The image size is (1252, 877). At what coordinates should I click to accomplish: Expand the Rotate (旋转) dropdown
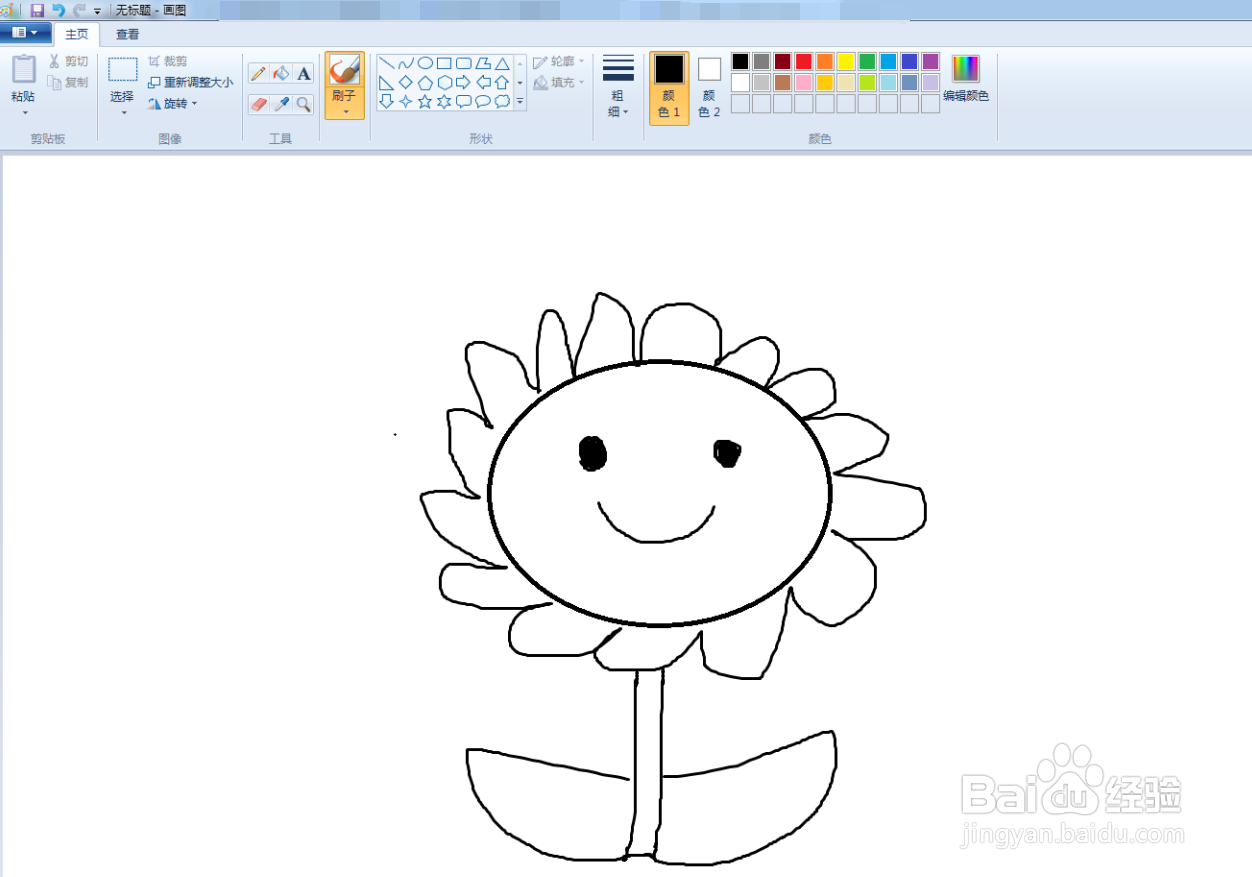[195, 104]
